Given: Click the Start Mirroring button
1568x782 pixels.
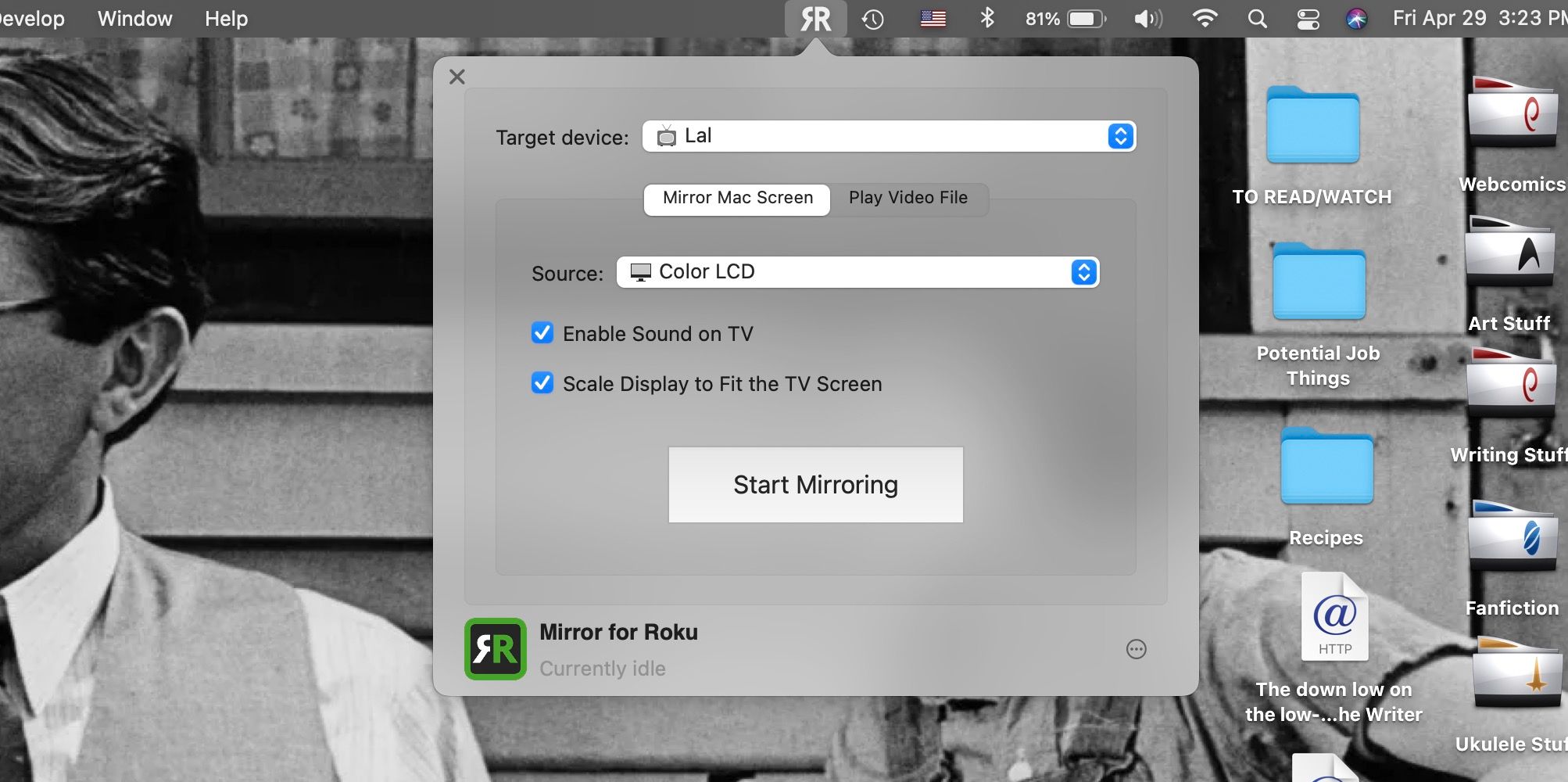Looking at the screenshot, I should [x=815, y=484].
